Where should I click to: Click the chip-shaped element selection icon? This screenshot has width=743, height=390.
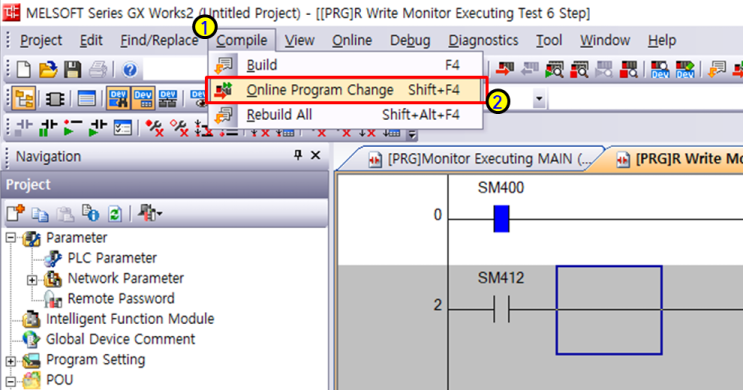click(54, 99)
